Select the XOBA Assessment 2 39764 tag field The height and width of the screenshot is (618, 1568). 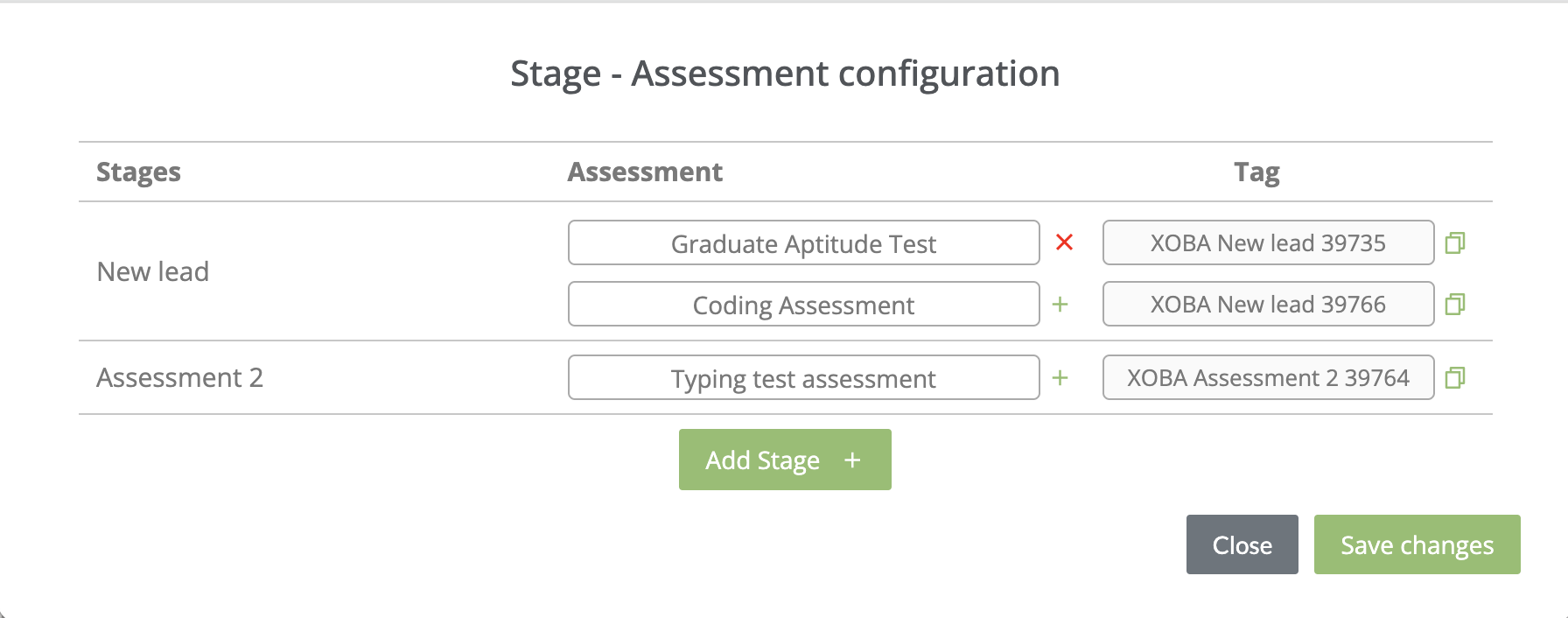click(x=1268, y=377)
